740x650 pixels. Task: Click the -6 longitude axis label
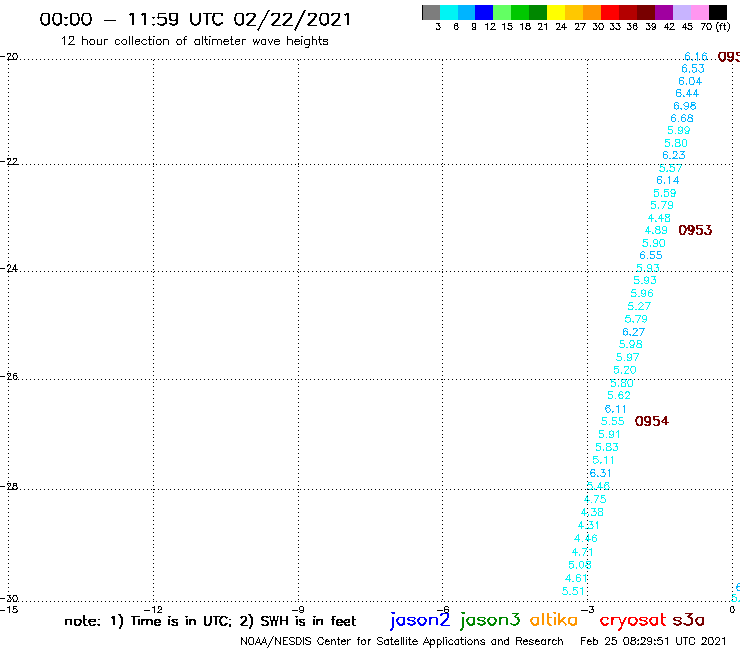[443, 610]
